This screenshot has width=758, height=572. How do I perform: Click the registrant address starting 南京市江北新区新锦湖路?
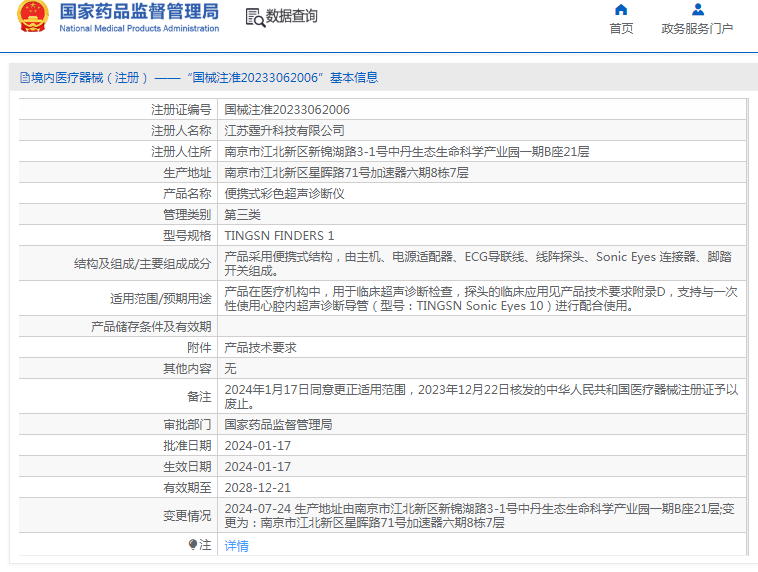(407, 152)
